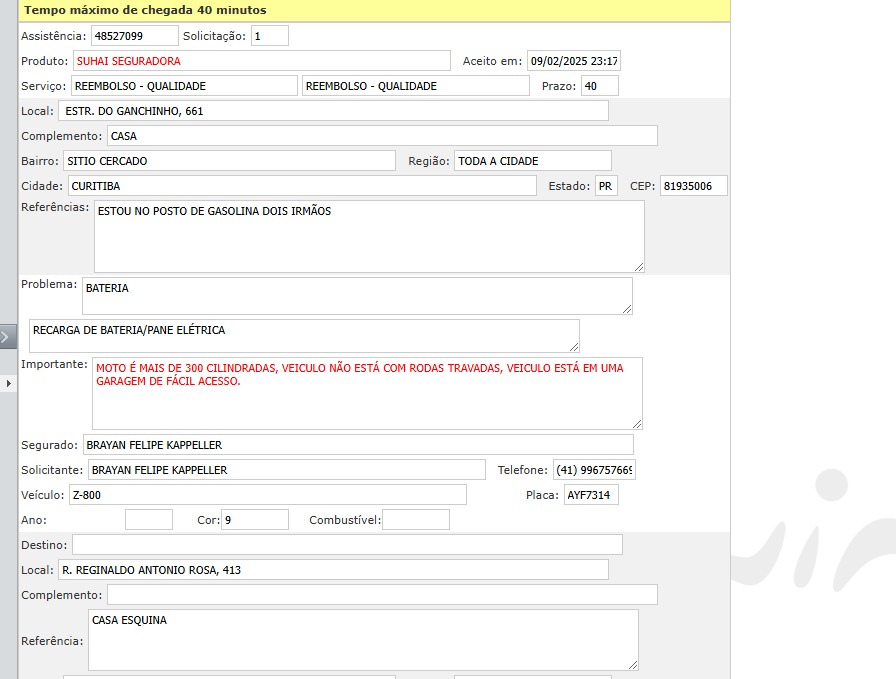Viewport: 896px width, 679px height.
Task: Click the Estado field showing PR
Action: [x=606, y=186]
